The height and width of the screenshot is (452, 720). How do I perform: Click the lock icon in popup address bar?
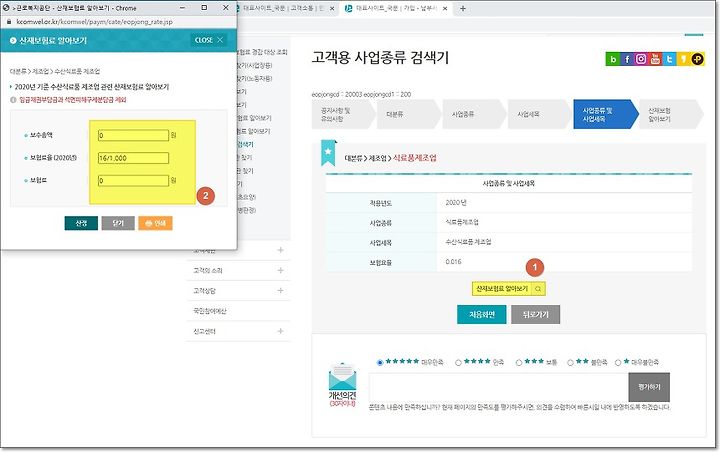click(x=8, y=22)
